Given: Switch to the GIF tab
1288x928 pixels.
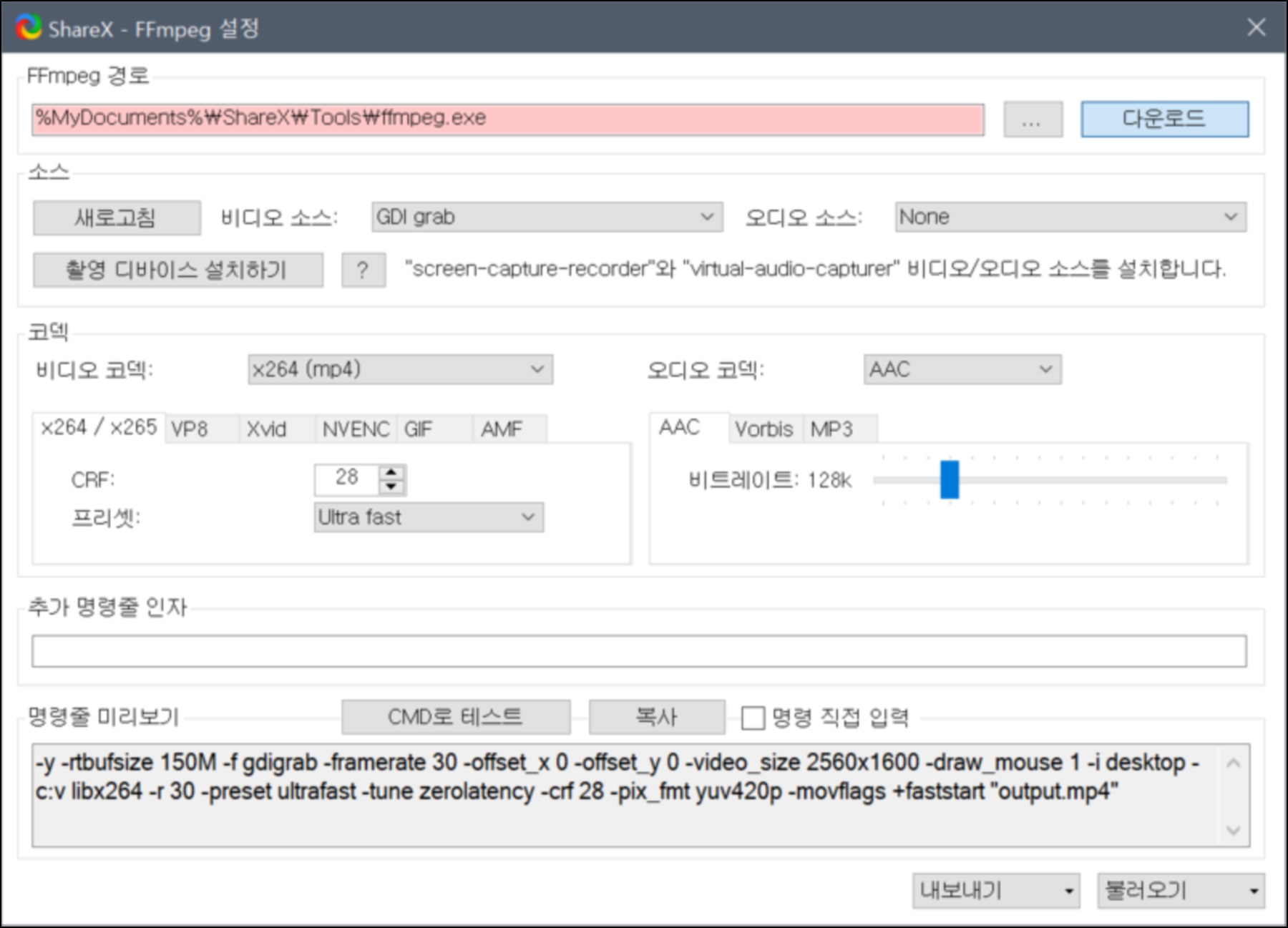Looking at the screenshot, I should coord(434,429).
